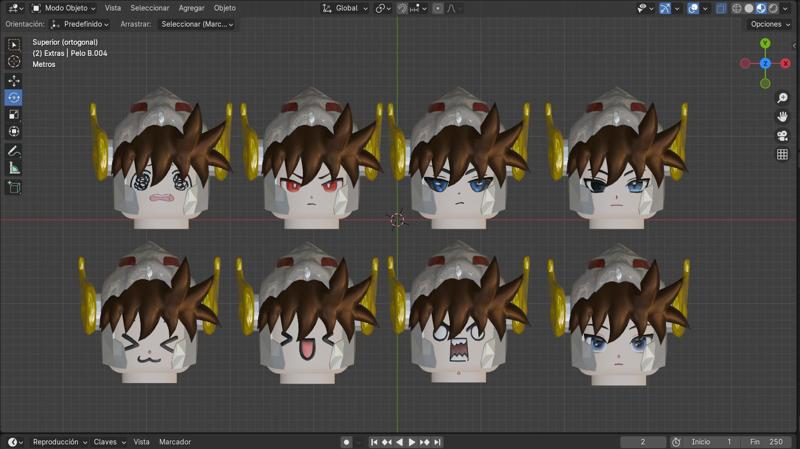The height and width of the screenshot is (449, 800).
Task: Click the negative X axis gizmo circle
Action: click(745, 63)
